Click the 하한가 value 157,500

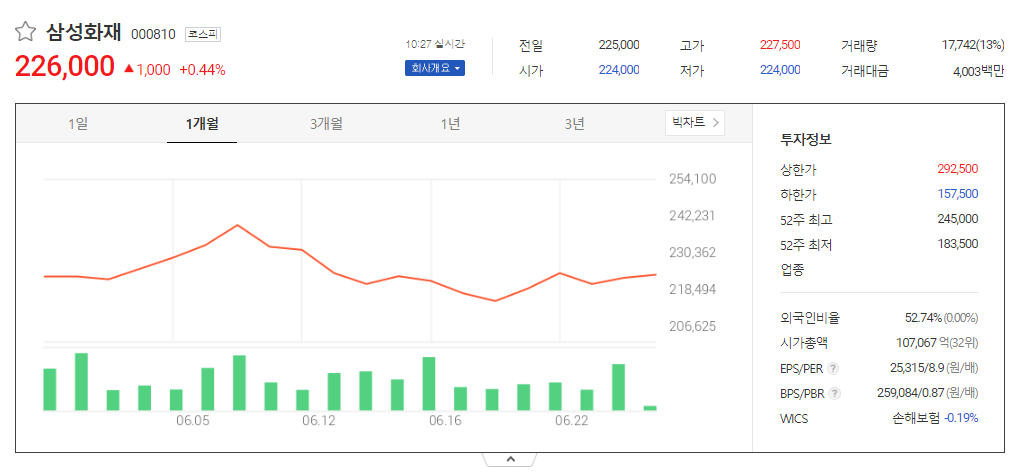[x=957, y=194]
